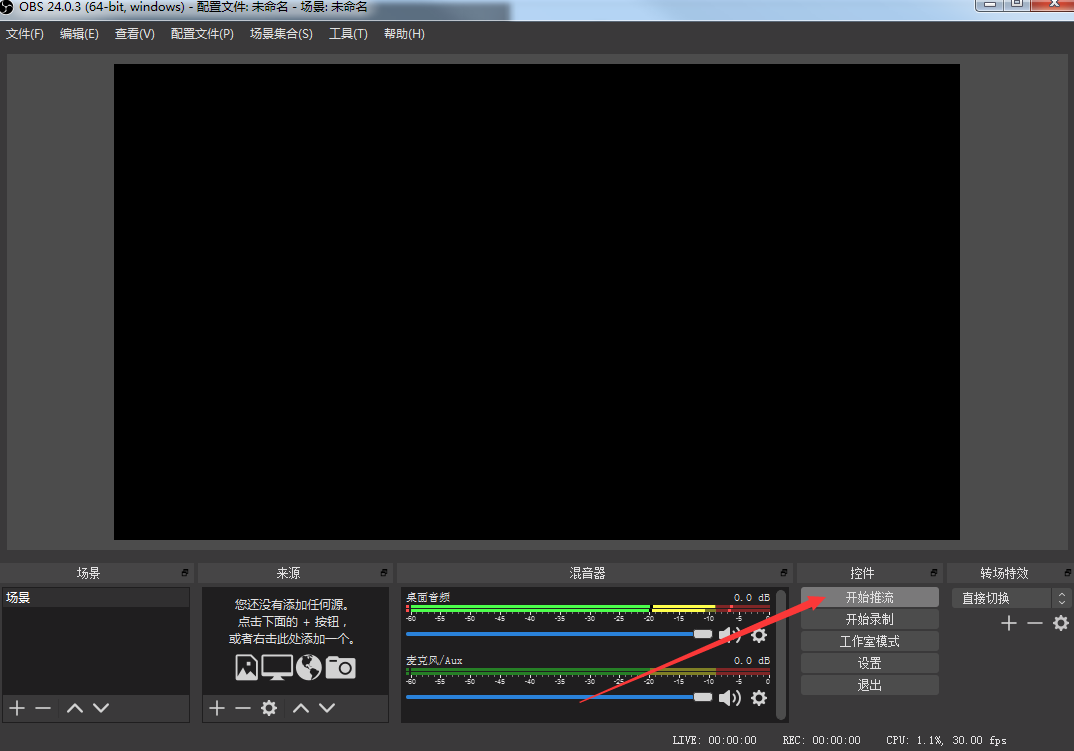Mute 桌面音频 speaker toggle
Image resolution: width=1074 pixels, height=751 pixels.
click(729, 635)
